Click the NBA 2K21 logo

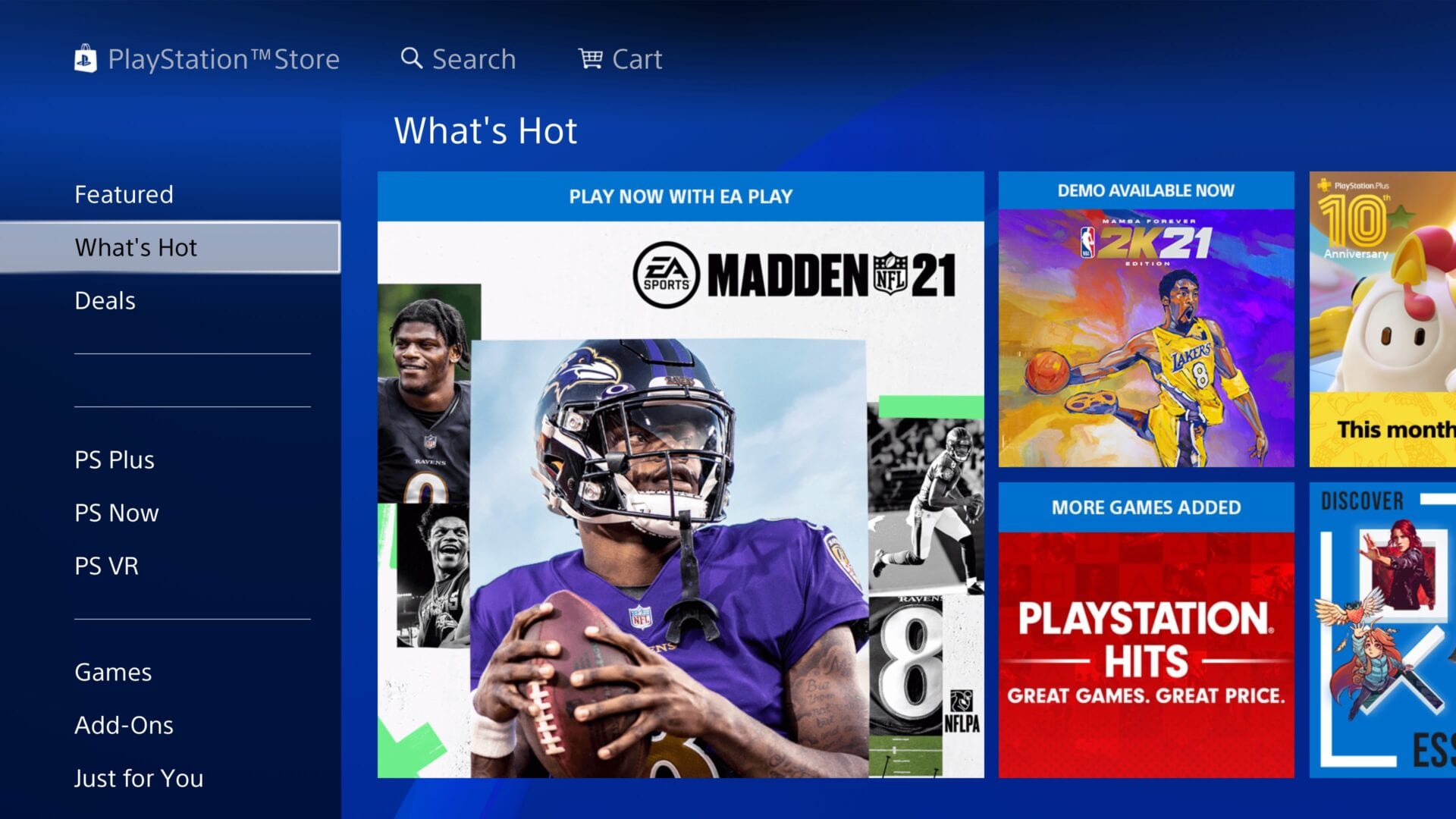[1147, 243]
